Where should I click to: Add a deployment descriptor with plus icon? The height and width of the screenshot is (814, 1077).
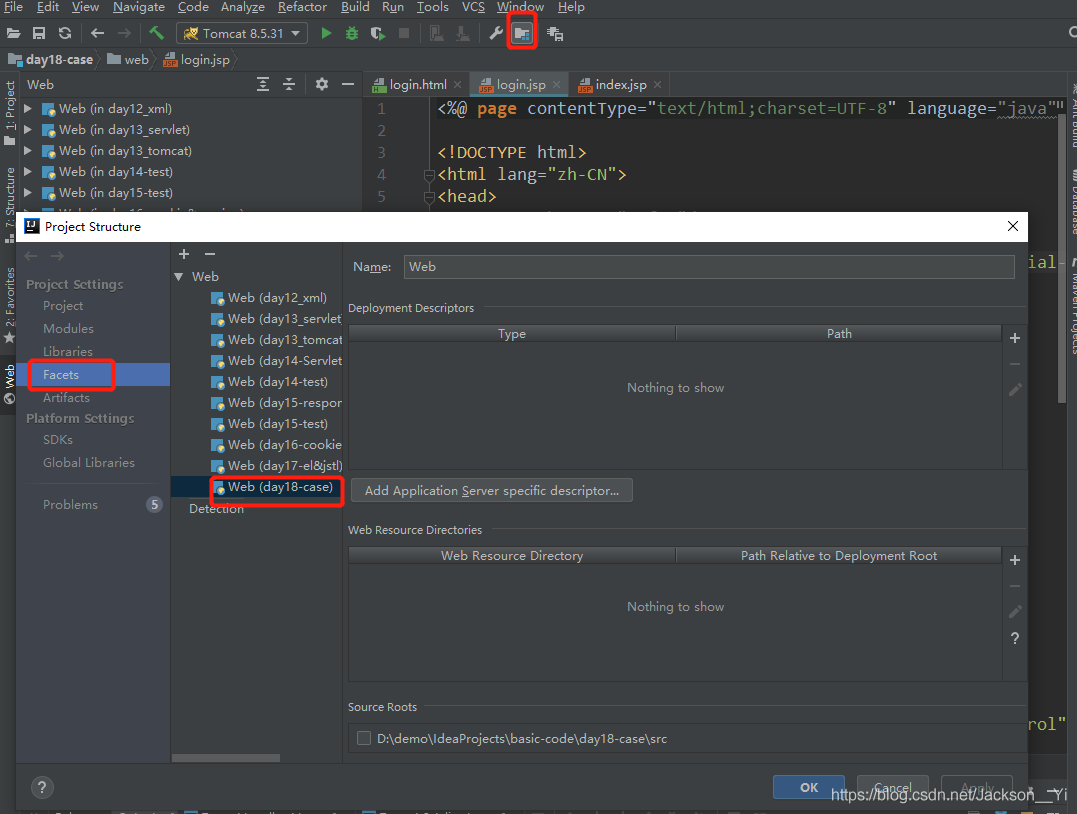(x=1015, y=339)
